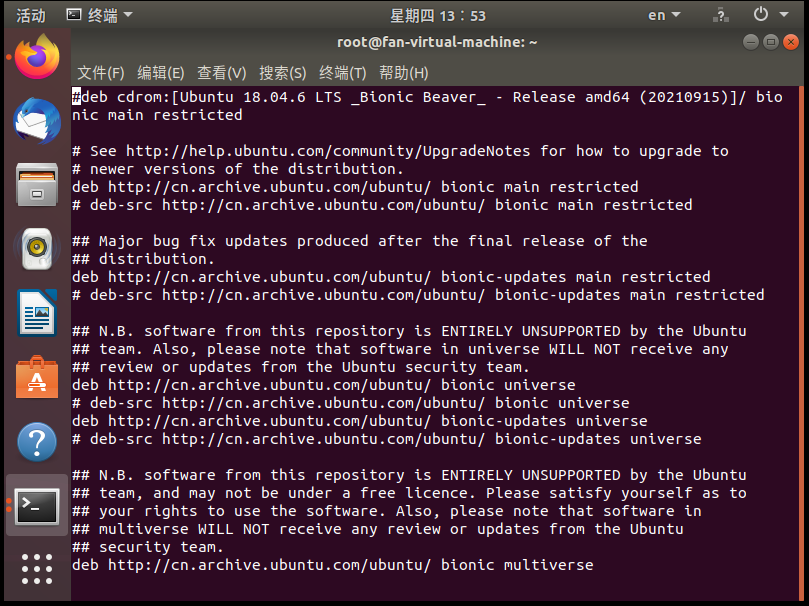809x606 pixels.
Task: Launch Thunderbird mail client
Action: [x=37, y=121]
